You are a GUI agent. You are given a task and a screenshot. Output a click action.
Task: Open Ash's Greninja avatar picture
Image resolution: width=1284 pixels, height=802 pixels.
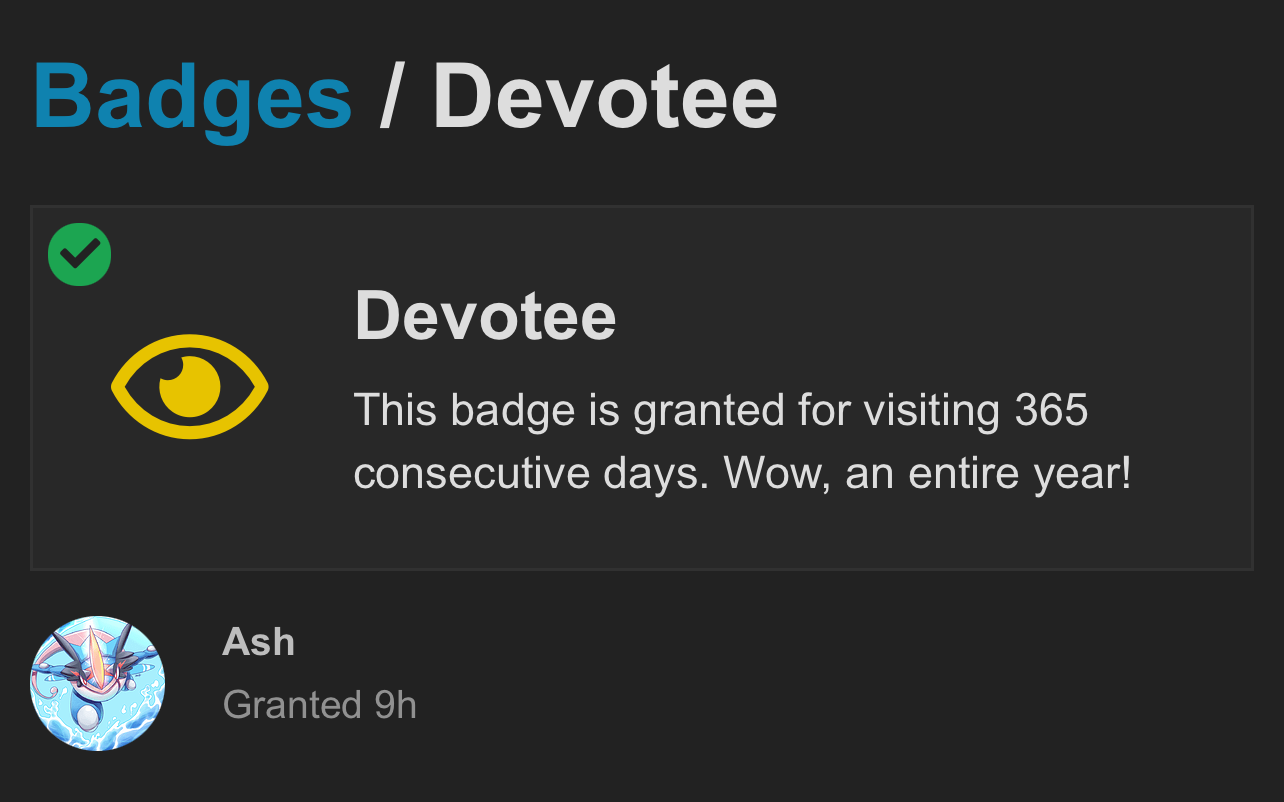click(98, 683)
